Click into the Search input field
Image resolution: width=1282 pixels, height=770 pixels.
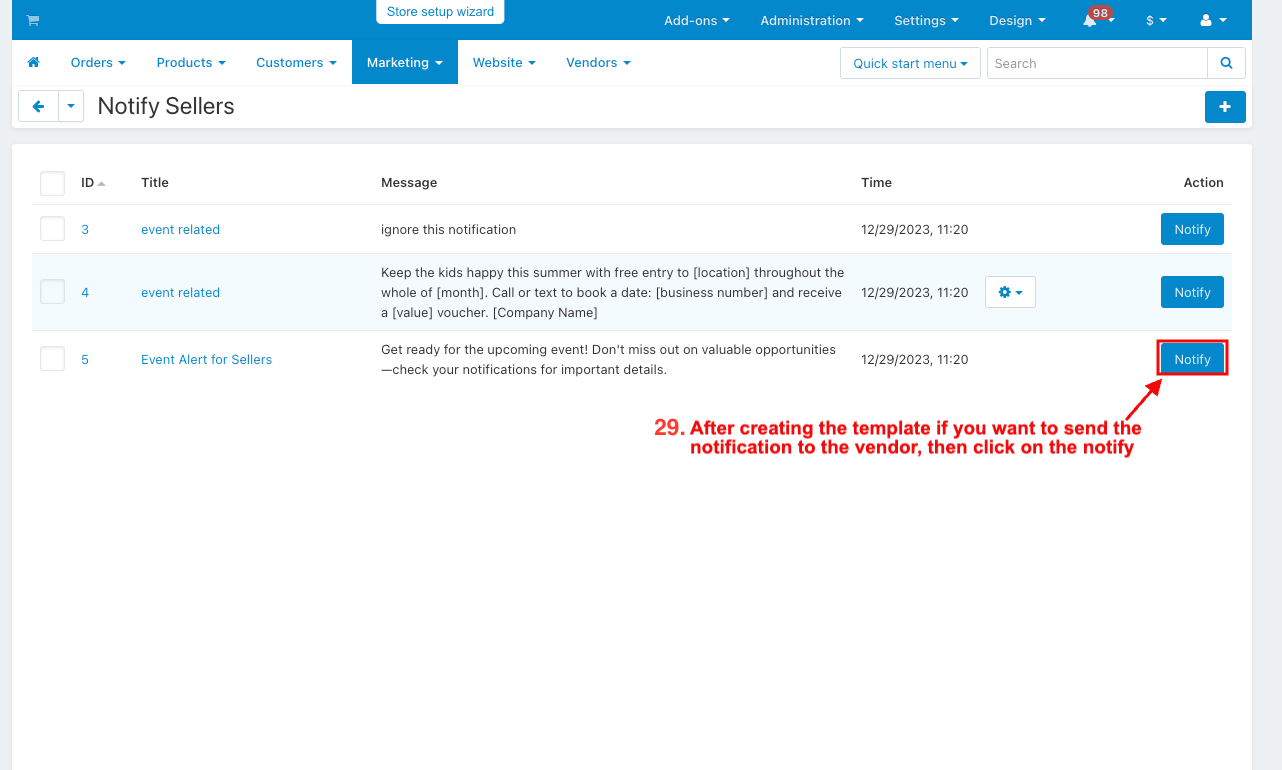(1096, 63)
